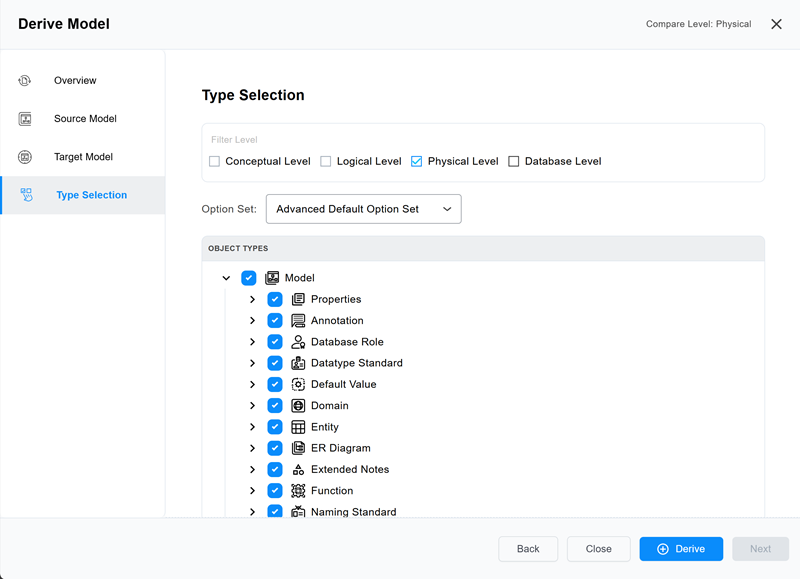The image size is (800, 579).
Task: Enable the Conceptual Level filter checkbox
Action: pyautogui.click(x=214, y=161)
